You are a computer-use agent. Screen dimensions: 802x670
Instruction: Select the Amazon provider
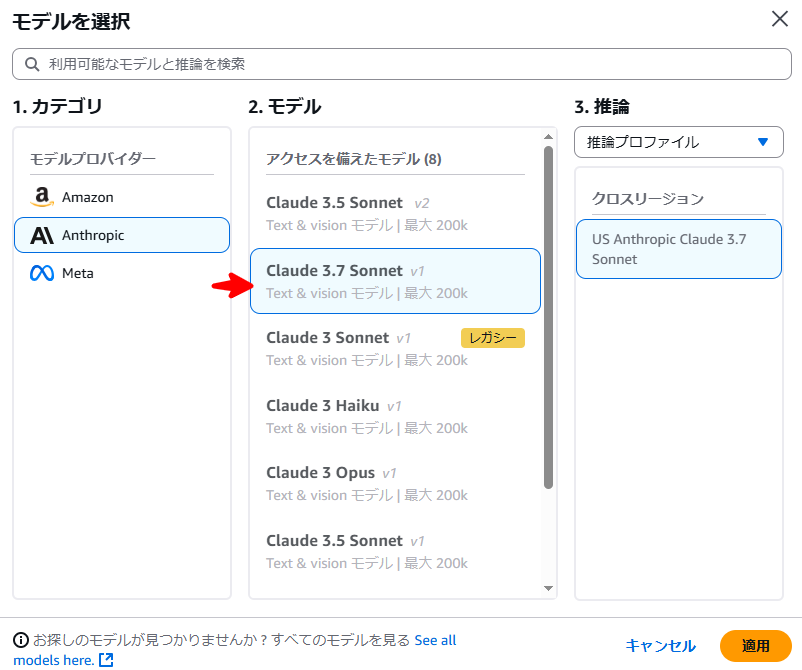click(x=122, y=197)
